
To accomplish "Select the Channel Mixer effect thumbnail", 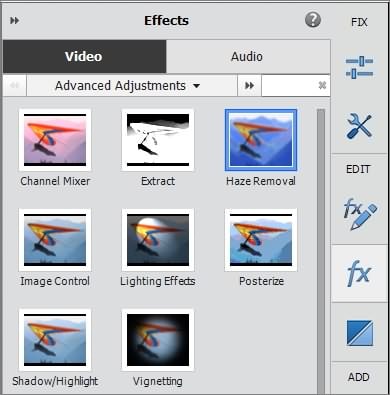I will (55, 140).
